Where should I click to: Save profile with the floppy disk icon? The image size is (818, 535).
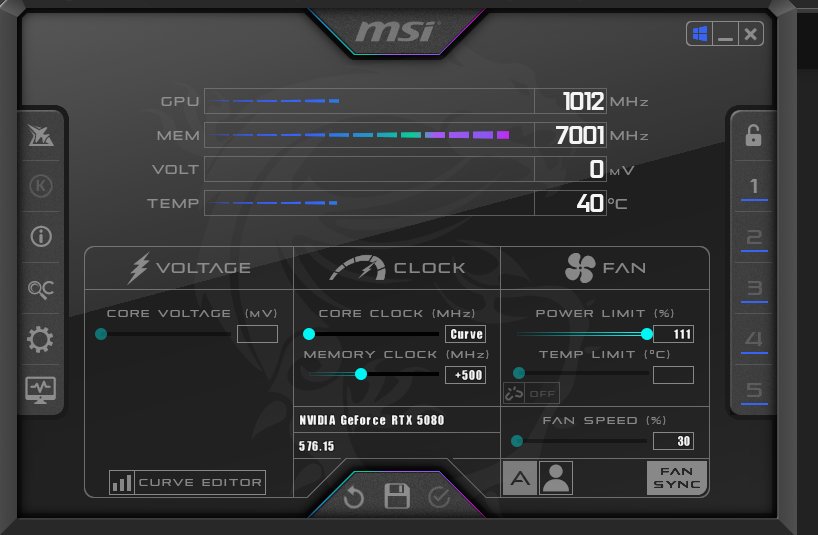(397, 496)
